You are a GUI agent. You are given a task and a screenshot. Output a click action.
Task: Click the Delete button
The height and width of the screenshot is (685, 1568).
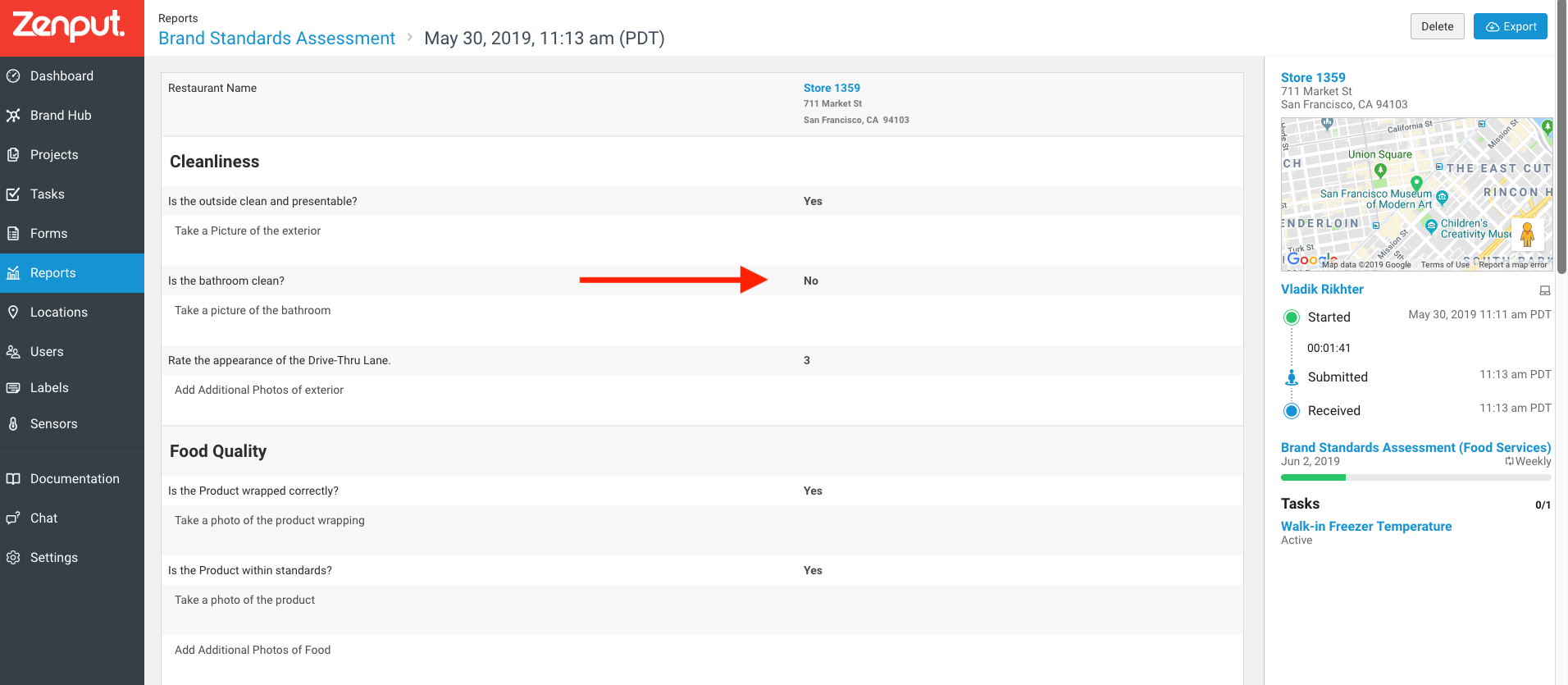click(x=1438, y=26)
